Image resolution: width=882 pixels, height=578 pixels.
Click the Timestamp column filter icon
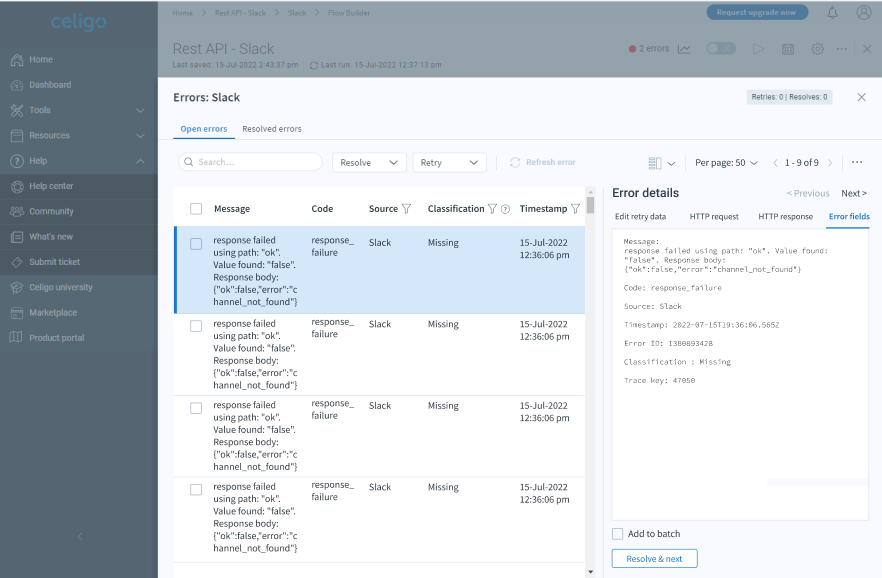pyautogui.click(x=575, y=209)
